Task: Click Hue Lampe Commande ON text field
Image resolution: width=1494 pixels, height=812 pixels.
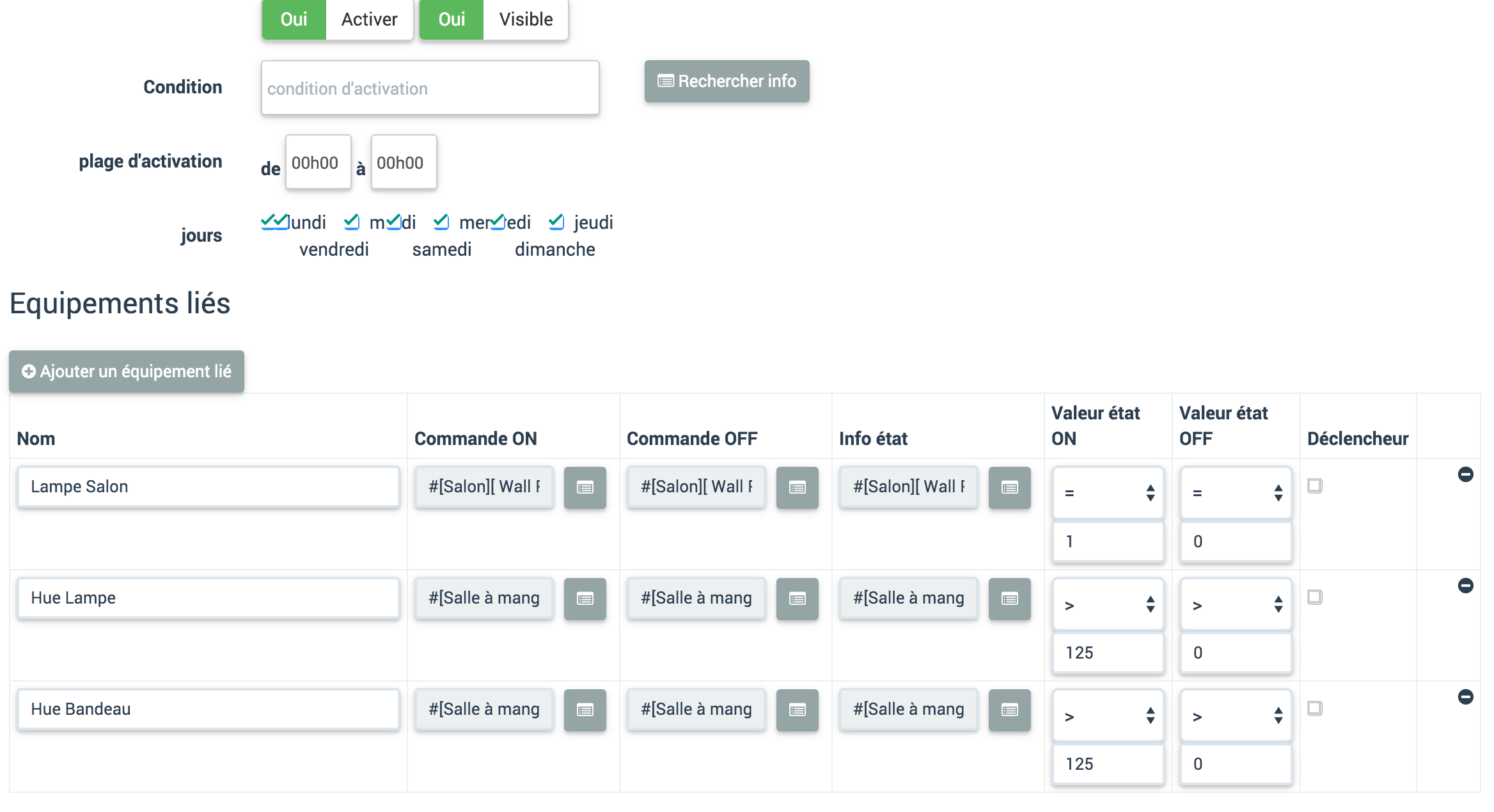Action: coord(484,598)
